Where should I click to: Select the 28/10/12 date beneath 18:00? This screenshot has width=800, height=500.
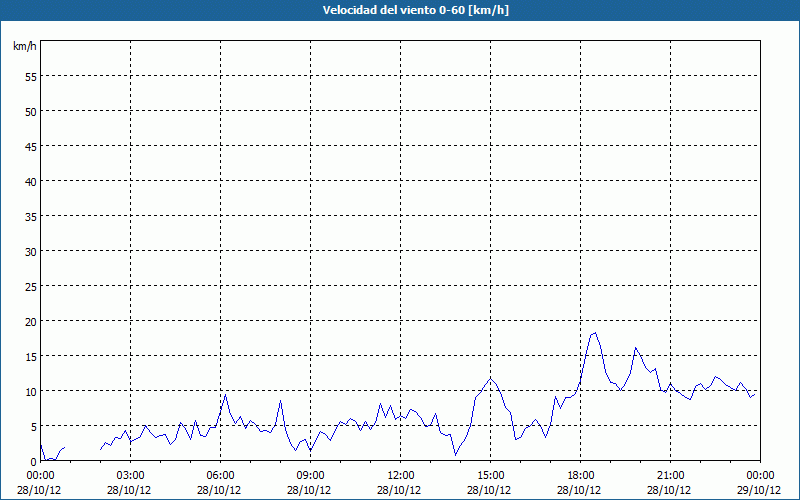(579, 490)
